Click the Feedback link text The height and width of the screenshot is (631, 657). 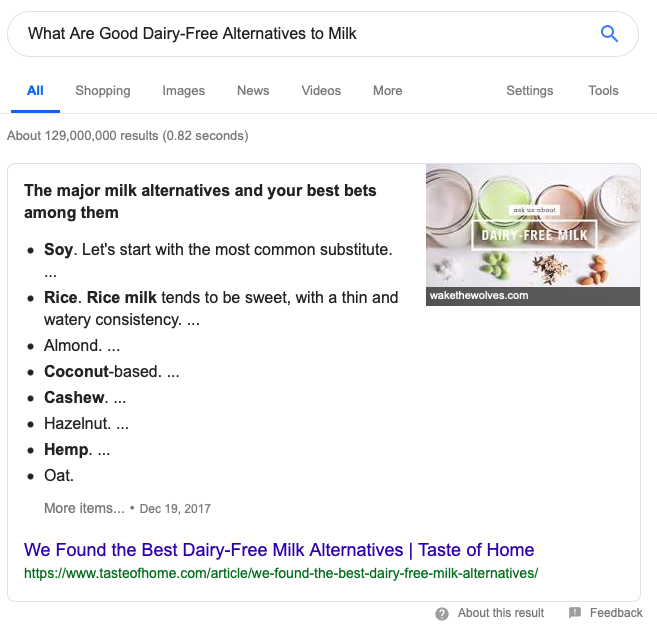pos(616,613)
